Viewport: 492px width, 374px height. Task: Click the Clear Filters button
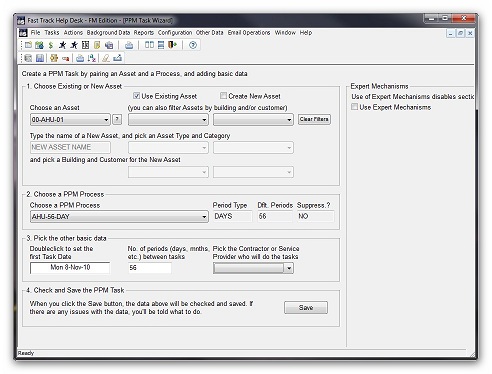[x=314, y=119]
